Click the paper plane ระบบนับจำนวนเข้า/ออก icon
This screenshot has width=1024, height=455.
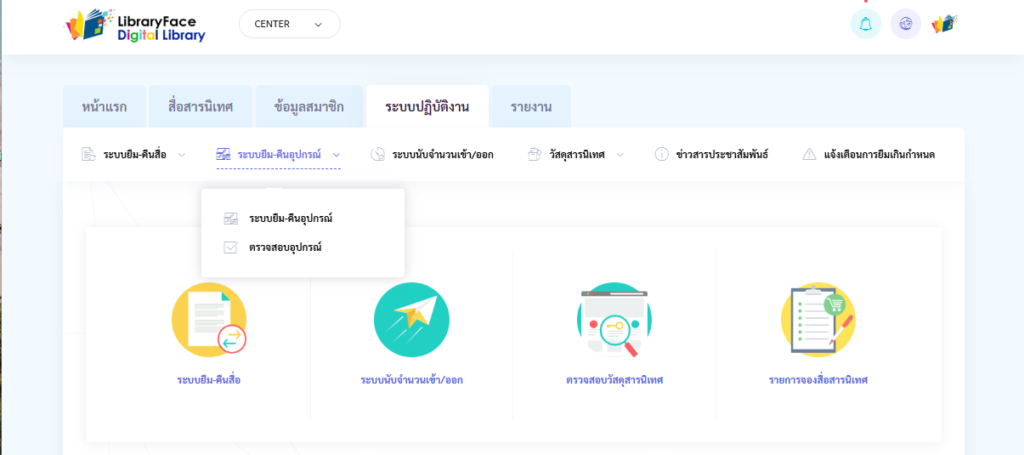(411, 320)
